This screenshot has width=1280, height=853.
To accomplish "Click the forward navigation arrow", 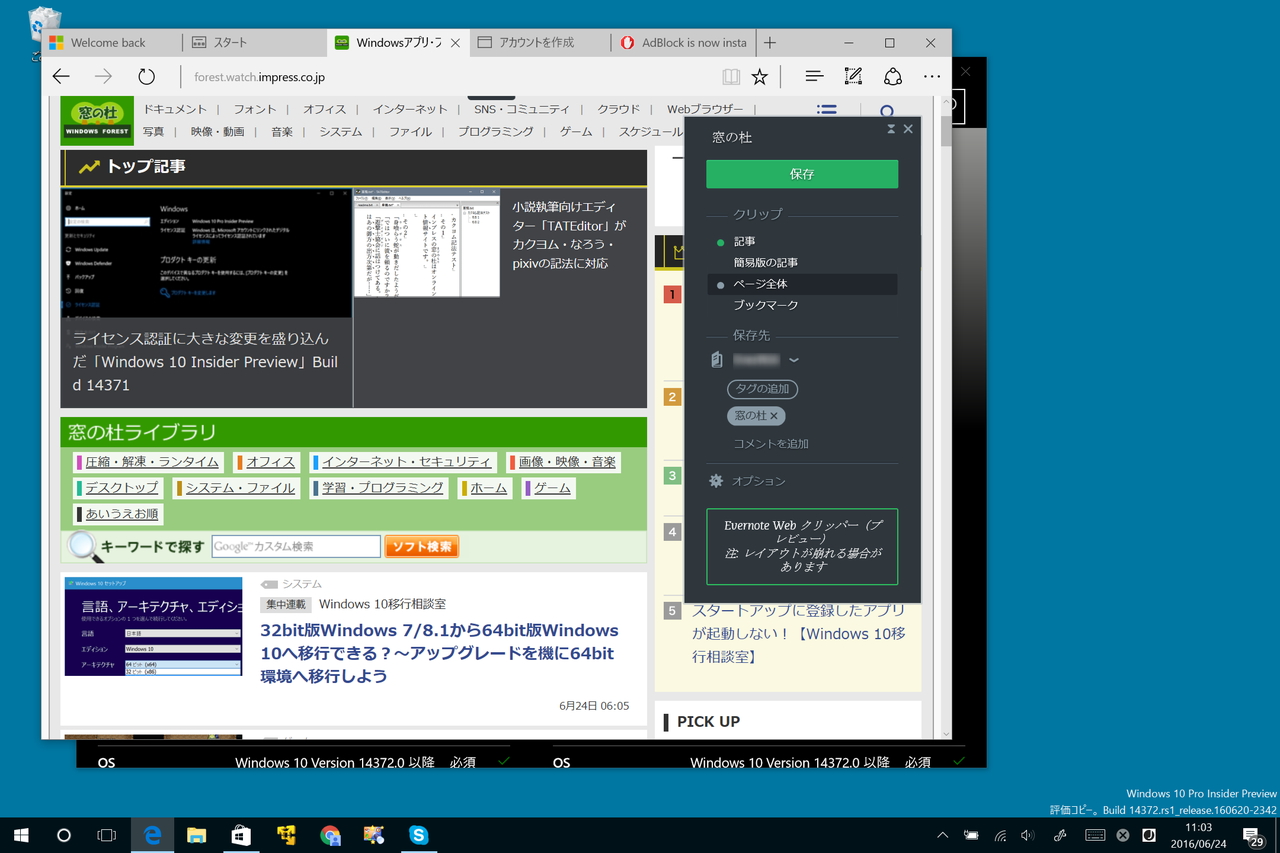I will tap(103, 76).
